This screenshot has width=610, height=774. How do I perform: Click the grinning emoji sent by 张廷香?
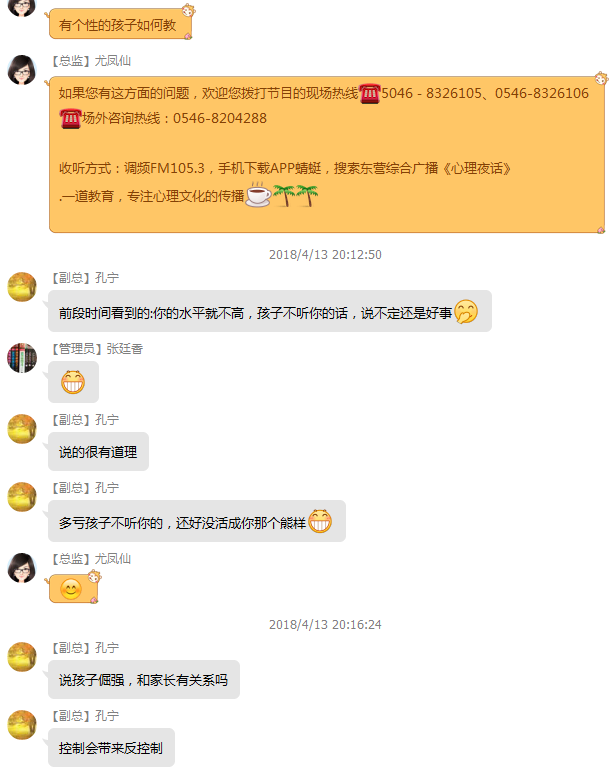73,383
